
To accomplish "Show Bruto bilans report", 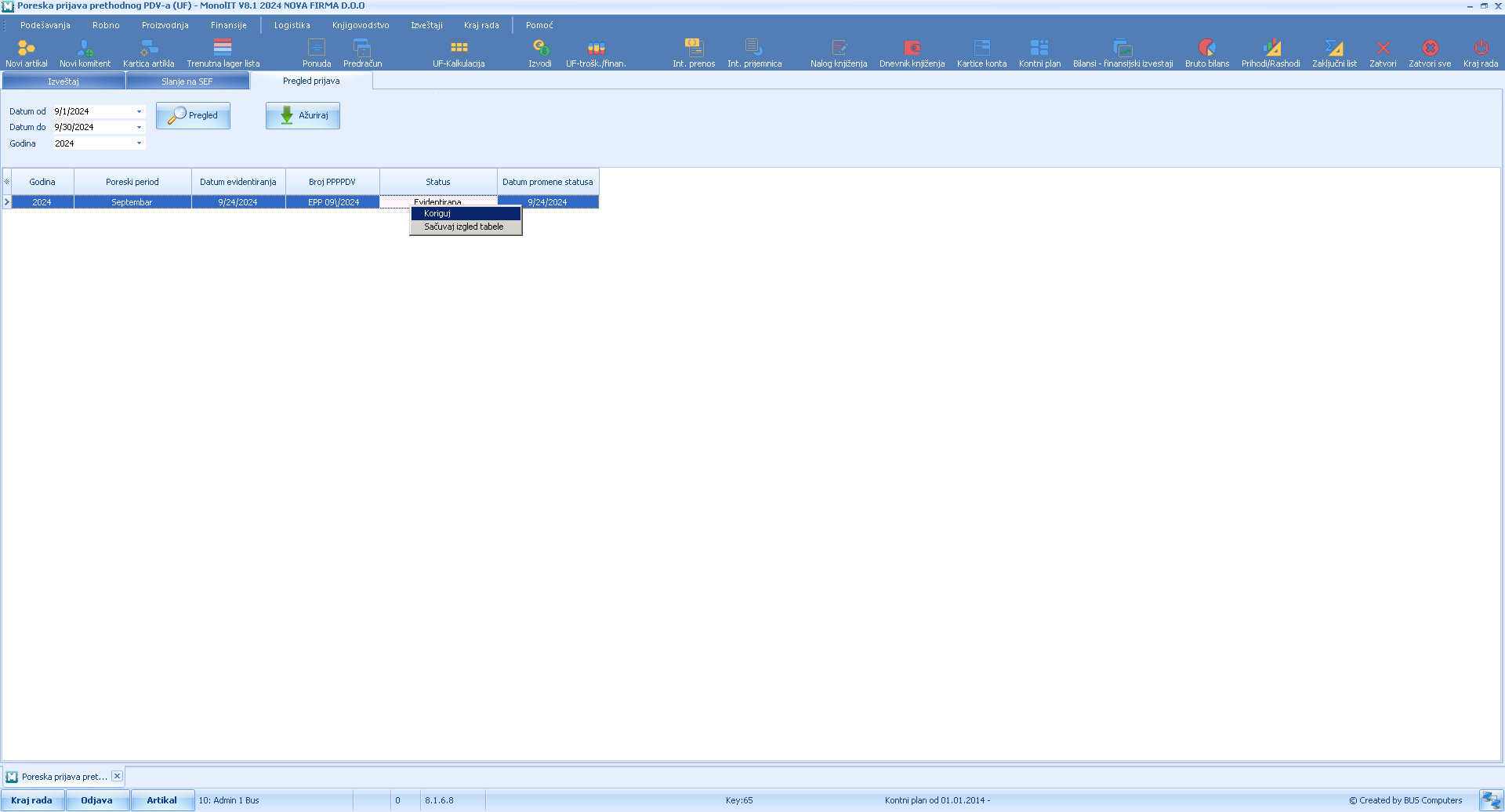I will coord(1207,53).
